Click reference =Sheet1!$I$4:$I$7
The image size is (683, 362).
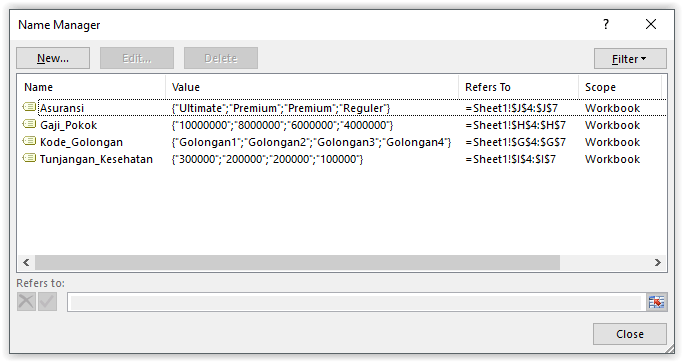(x=511, y=159)
